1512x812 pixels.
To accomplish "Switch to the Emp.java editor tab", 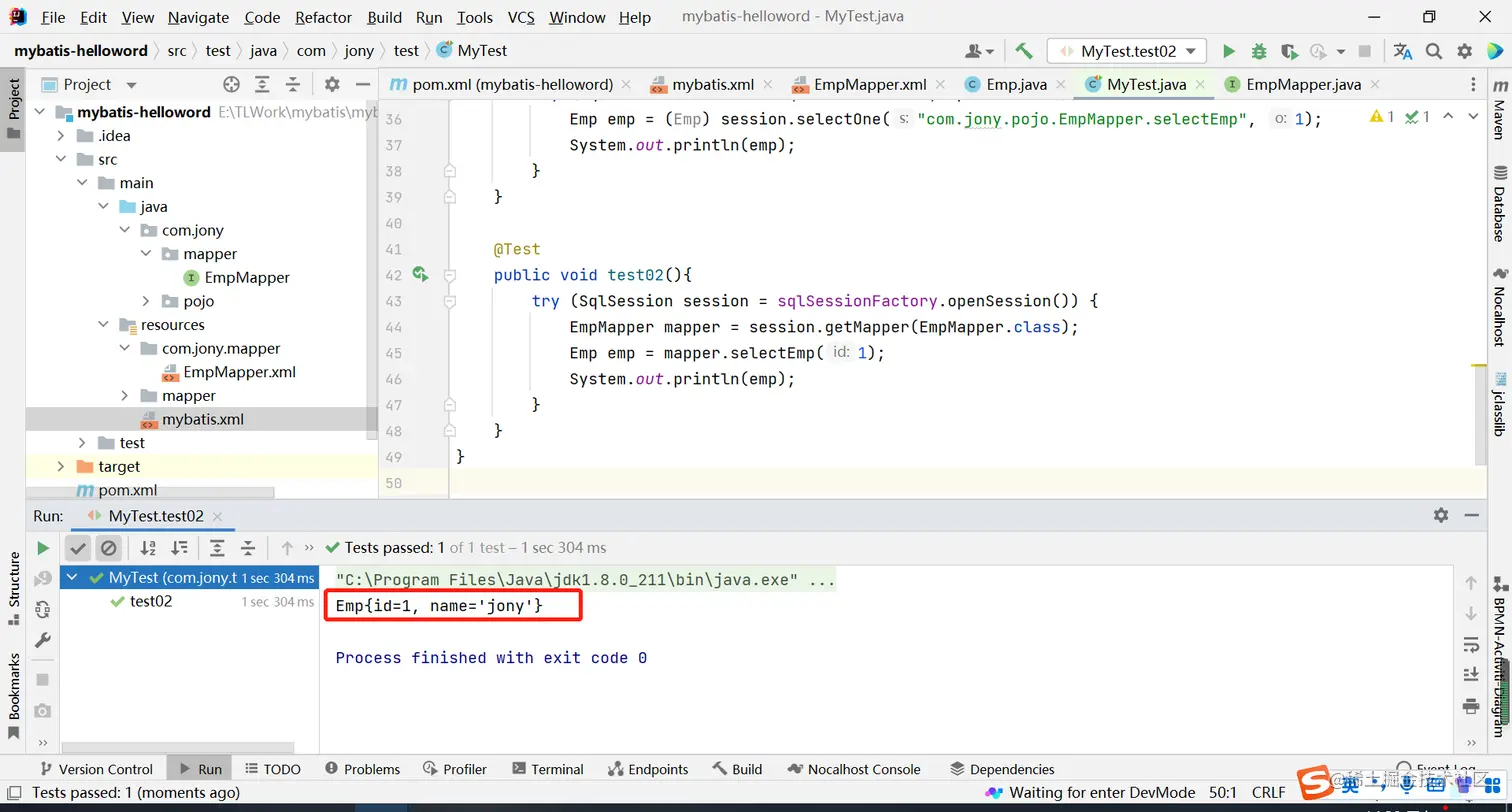I will pyautogui.click(x=1015, y=85).
